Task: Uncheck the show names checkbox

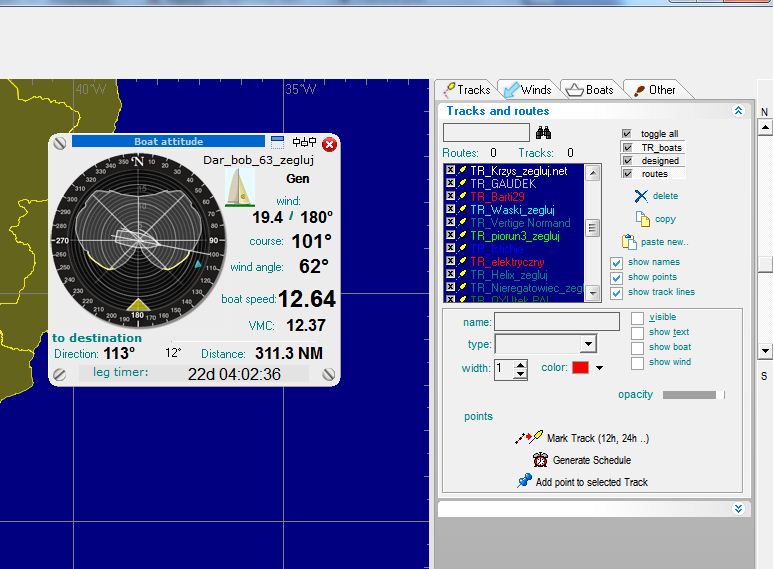Action: tap(617, 263)
